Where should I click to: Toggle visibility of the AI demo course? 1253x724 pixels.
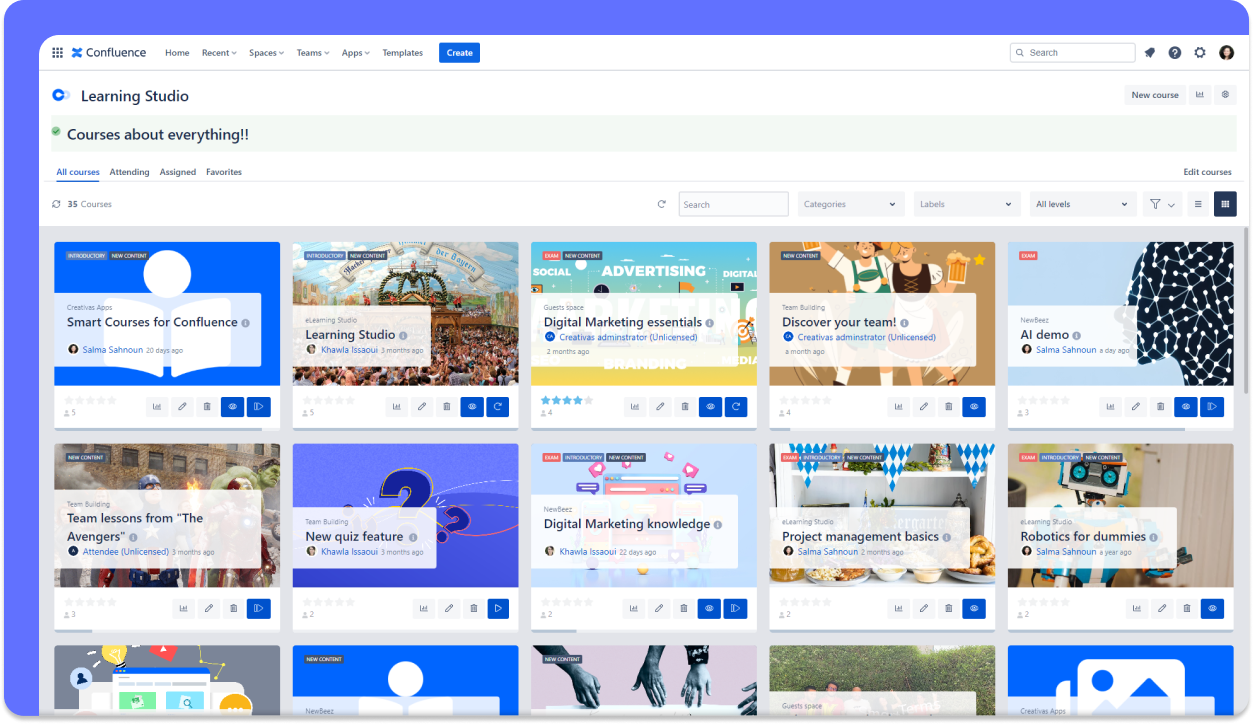[x=1186, y=407]
